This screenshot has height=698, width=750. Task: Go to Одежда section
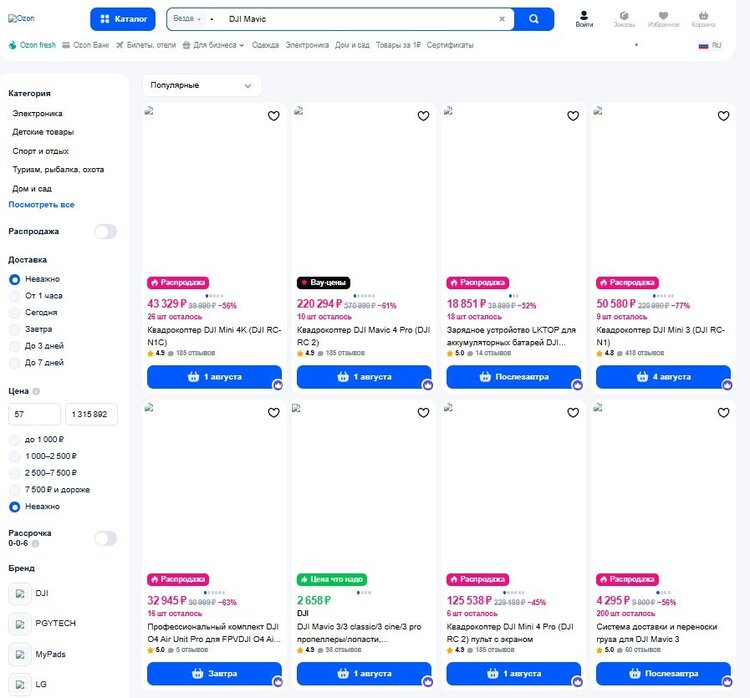tap(265, 45)
